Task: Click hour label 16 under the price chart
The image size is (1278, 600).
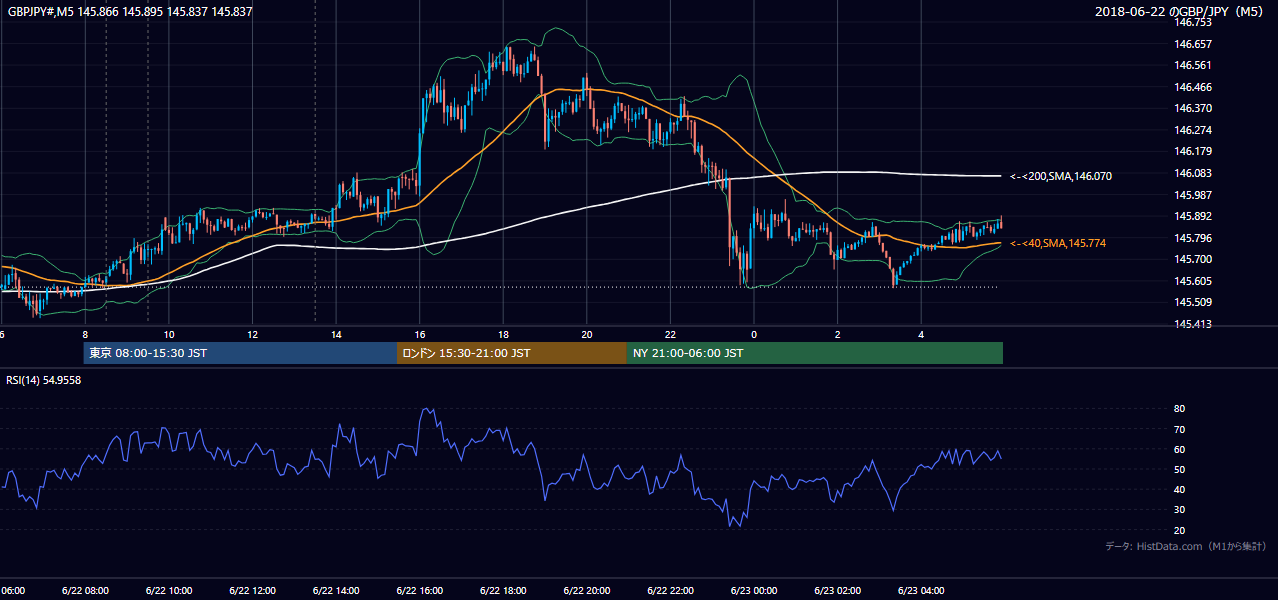Action: 420,335
